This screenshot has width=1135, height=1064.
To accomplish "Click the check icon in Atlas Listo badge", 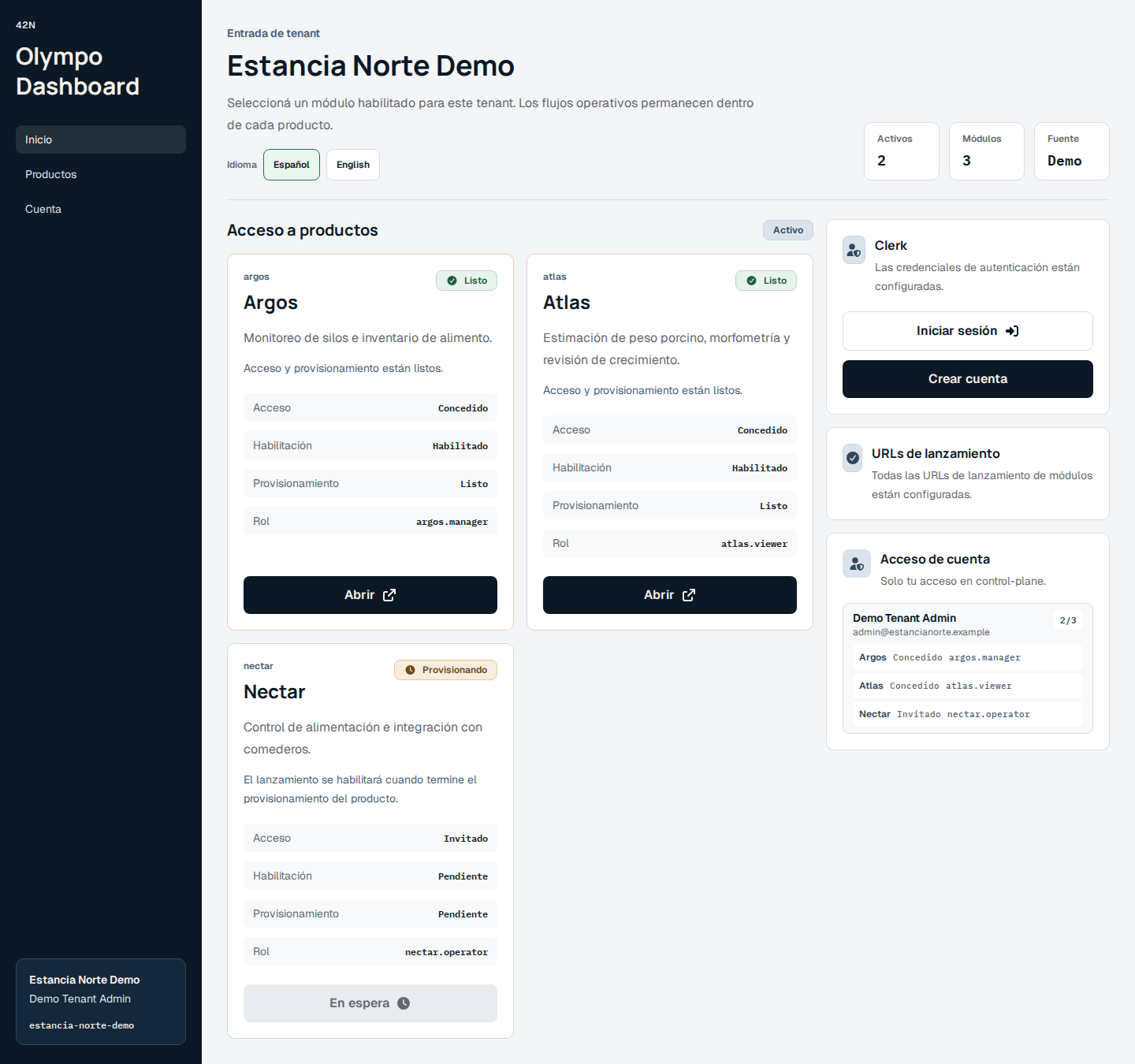I will (x=751, y=281).
